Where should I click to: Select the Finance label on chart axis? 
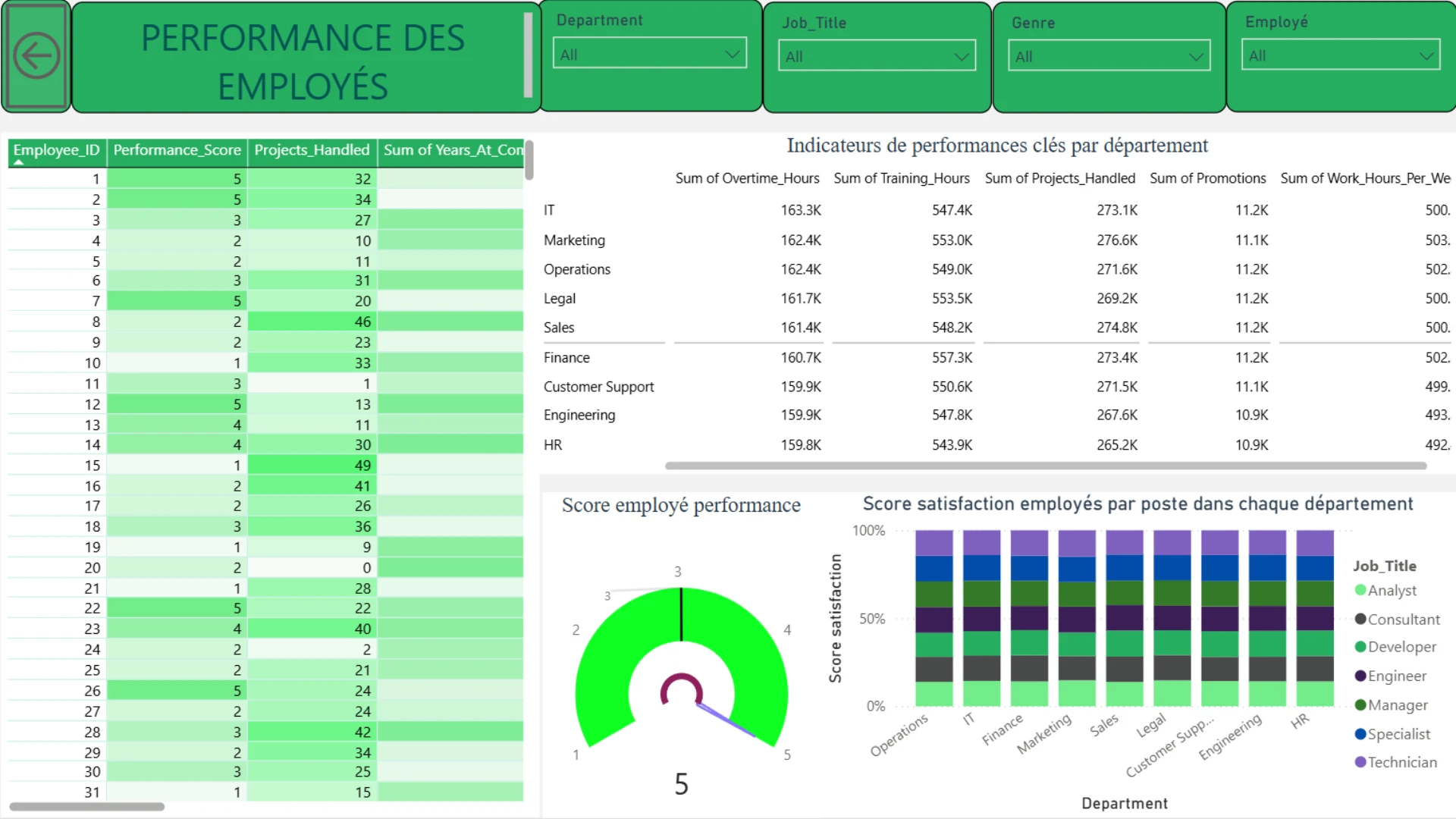coord(1003,729)
